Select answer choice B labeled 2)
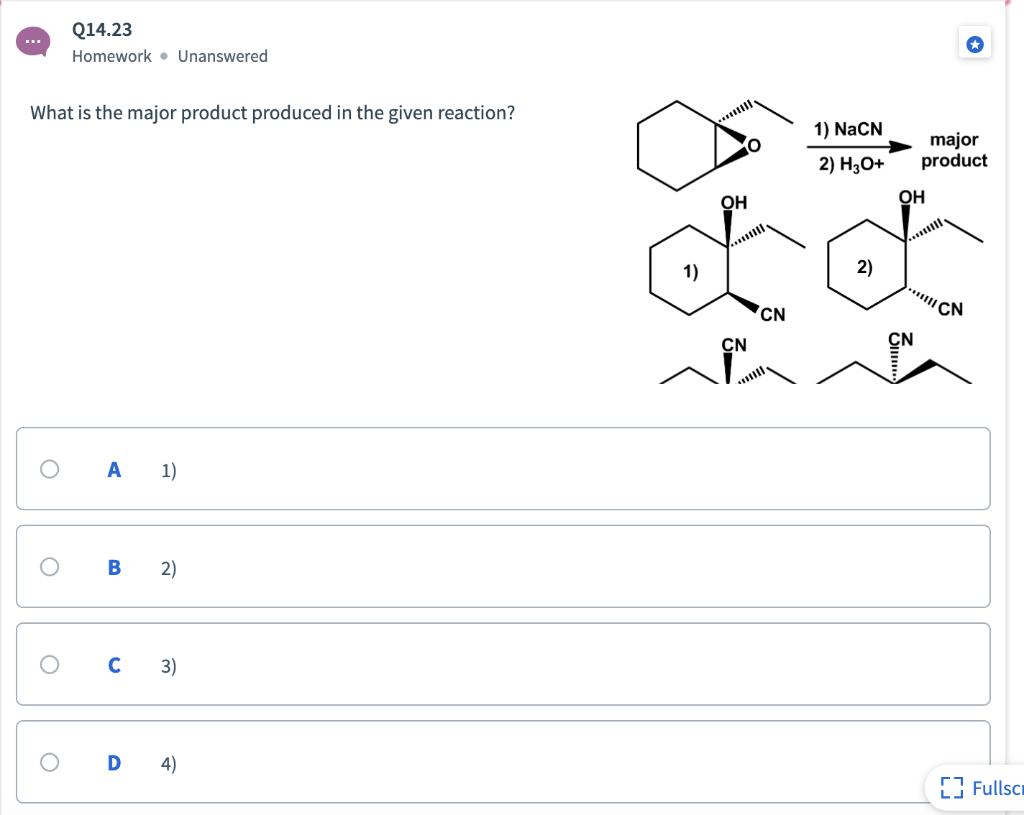1024x815 pixels. (x=168, y=566)
